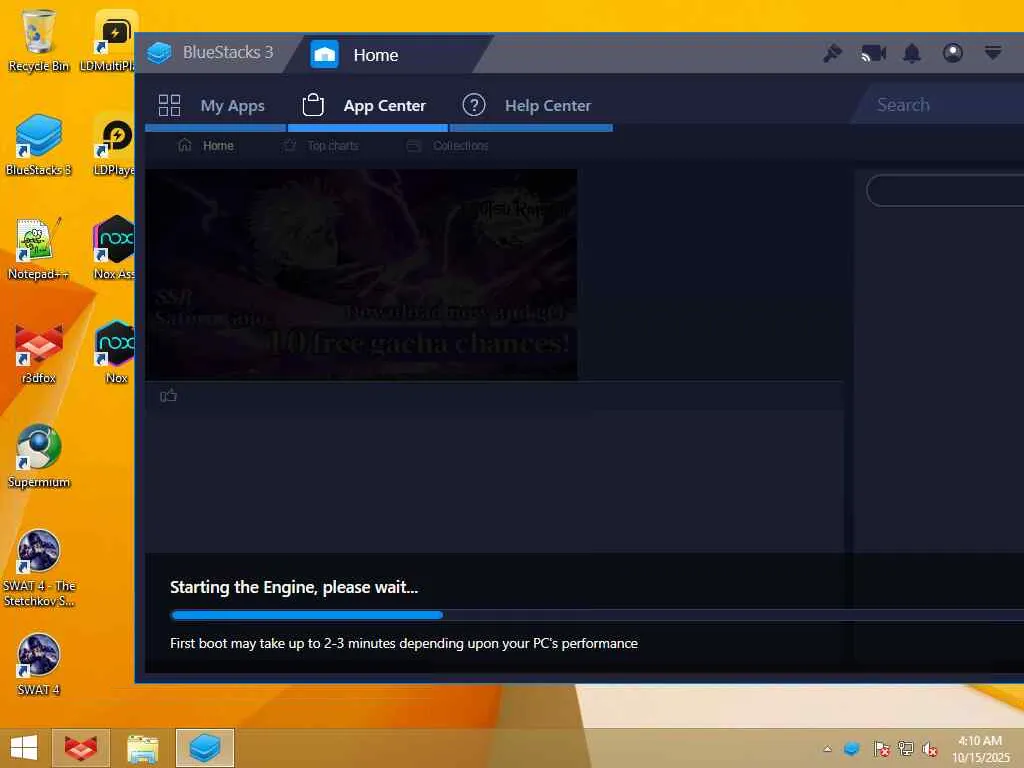This screenshot has height=768, width=1024.
Task: Select the Nox Assist desktop shortcut
Action: [x=114, y=248]
